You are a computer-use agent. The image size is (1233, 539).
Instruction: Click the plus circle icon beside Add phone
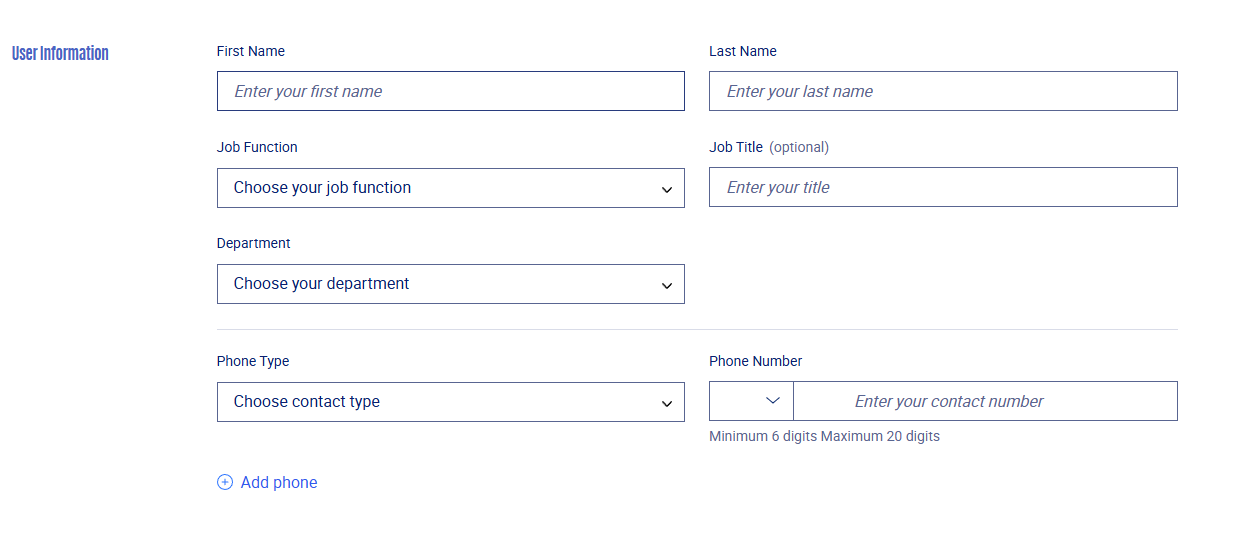point(225,482)
